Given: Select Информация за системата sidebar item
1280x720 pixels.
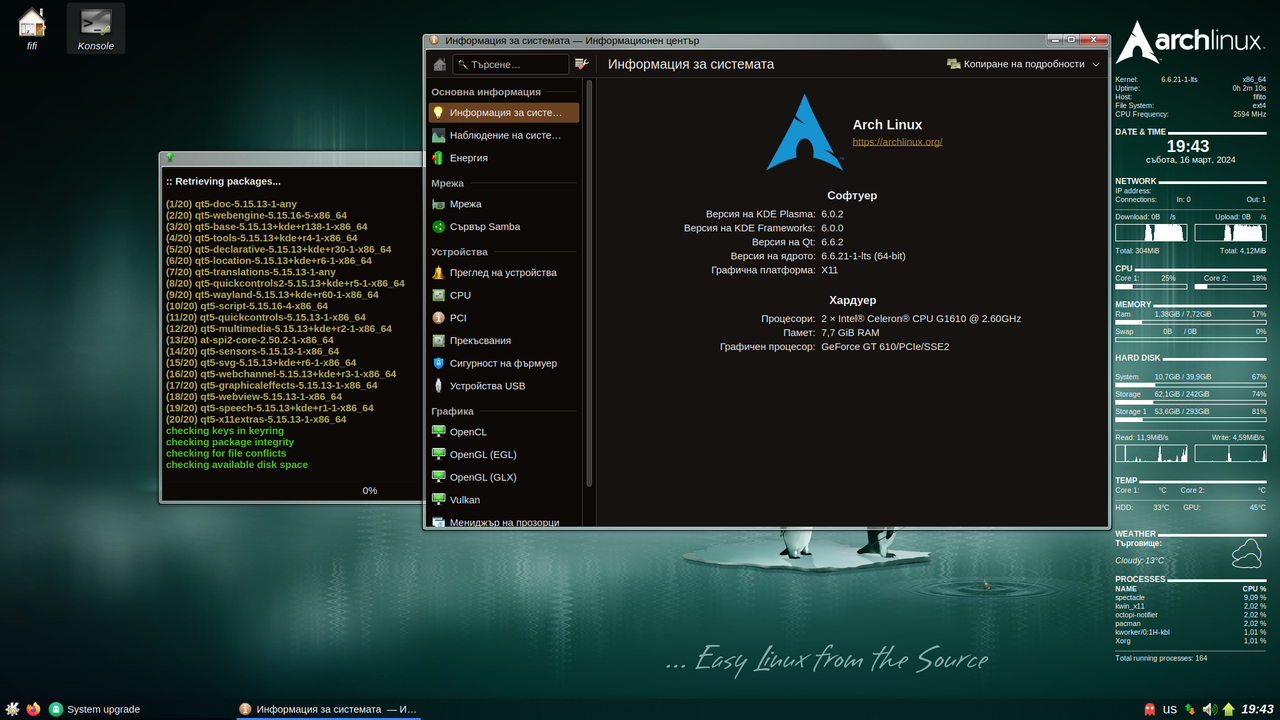Looking at the screenshot, I should [x=504, y=113].
